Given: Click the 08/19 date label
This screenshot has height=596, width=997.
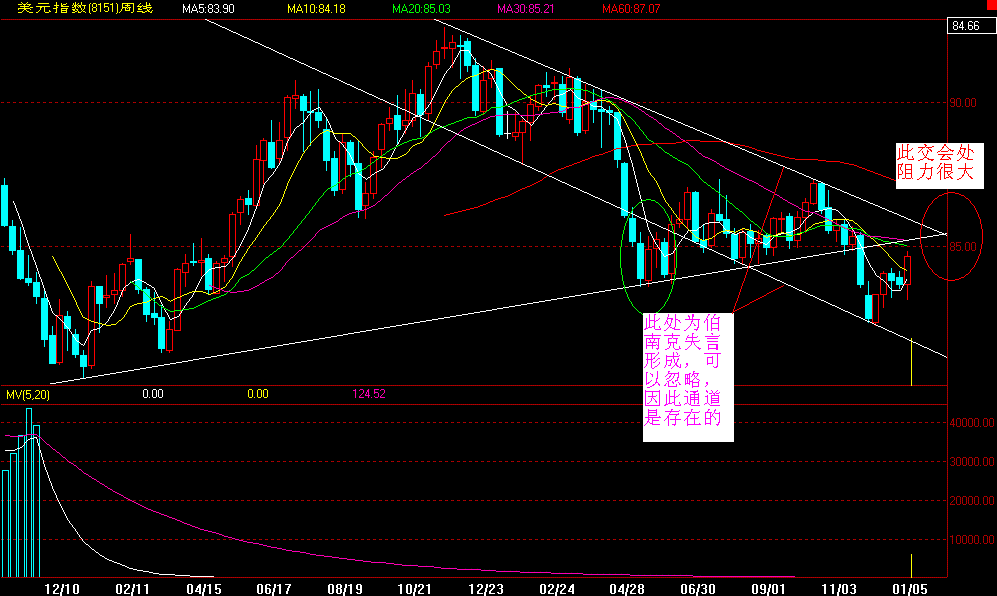Looking at the screenshot, I should (x=345, y=589).
